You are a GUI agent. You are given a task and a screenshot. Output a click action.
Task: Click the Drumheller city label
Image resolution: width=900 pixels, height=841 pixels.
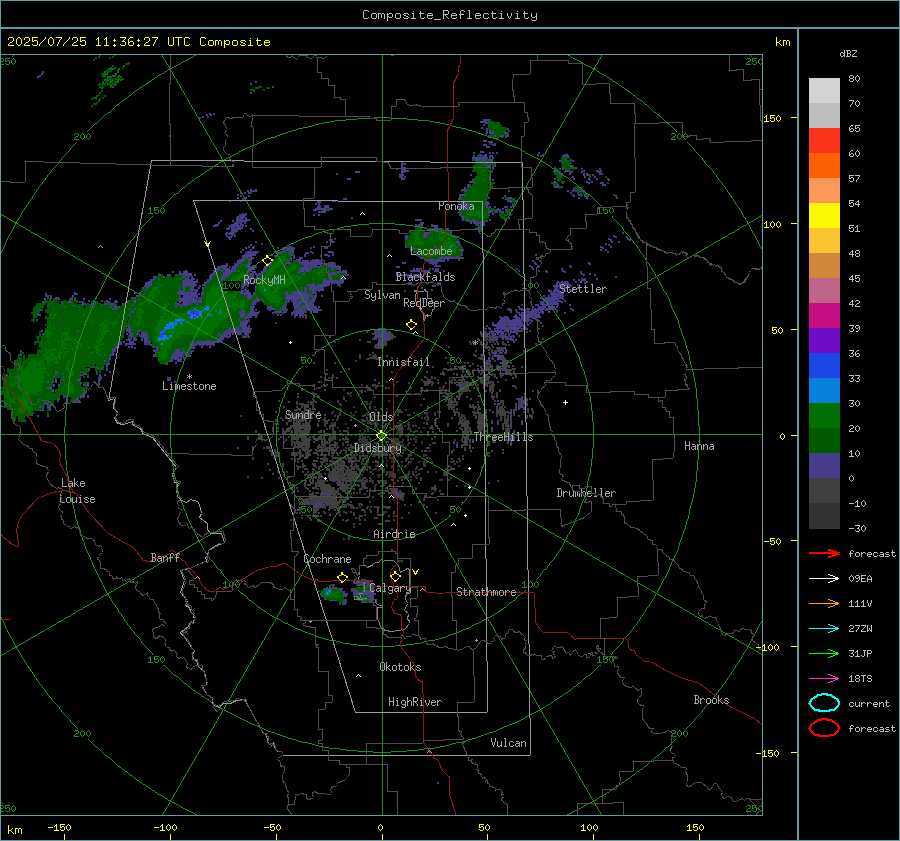click(586, 493)
